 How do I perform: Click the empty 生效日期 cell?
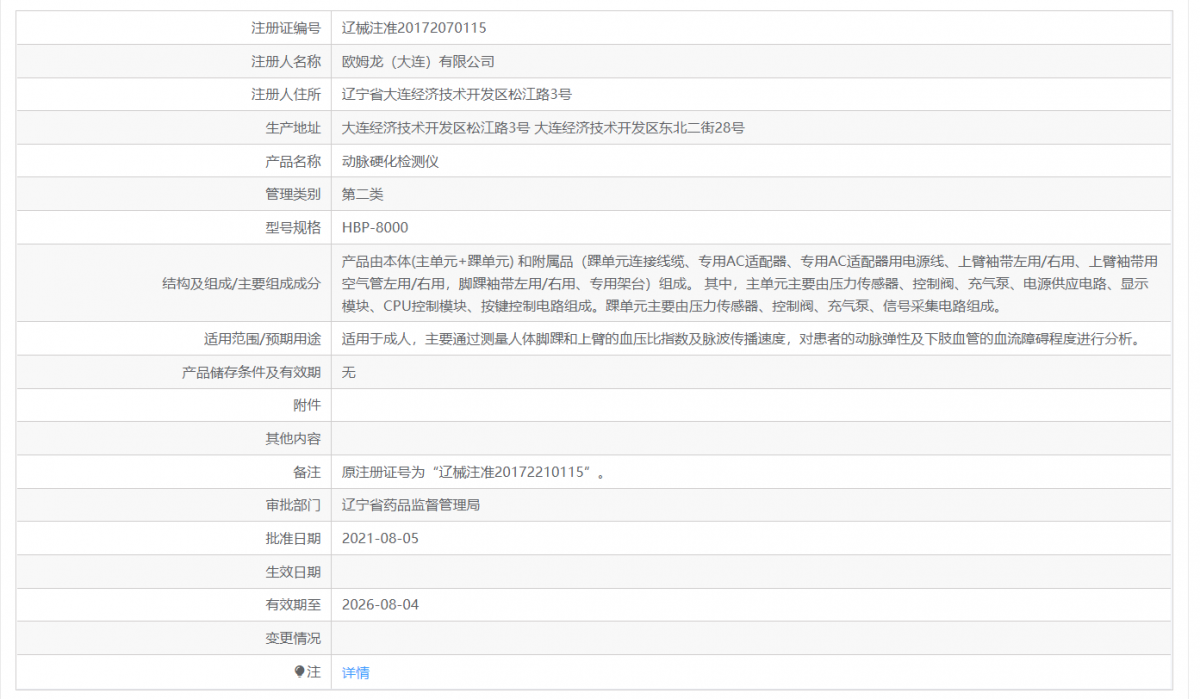tap(700, 571)
